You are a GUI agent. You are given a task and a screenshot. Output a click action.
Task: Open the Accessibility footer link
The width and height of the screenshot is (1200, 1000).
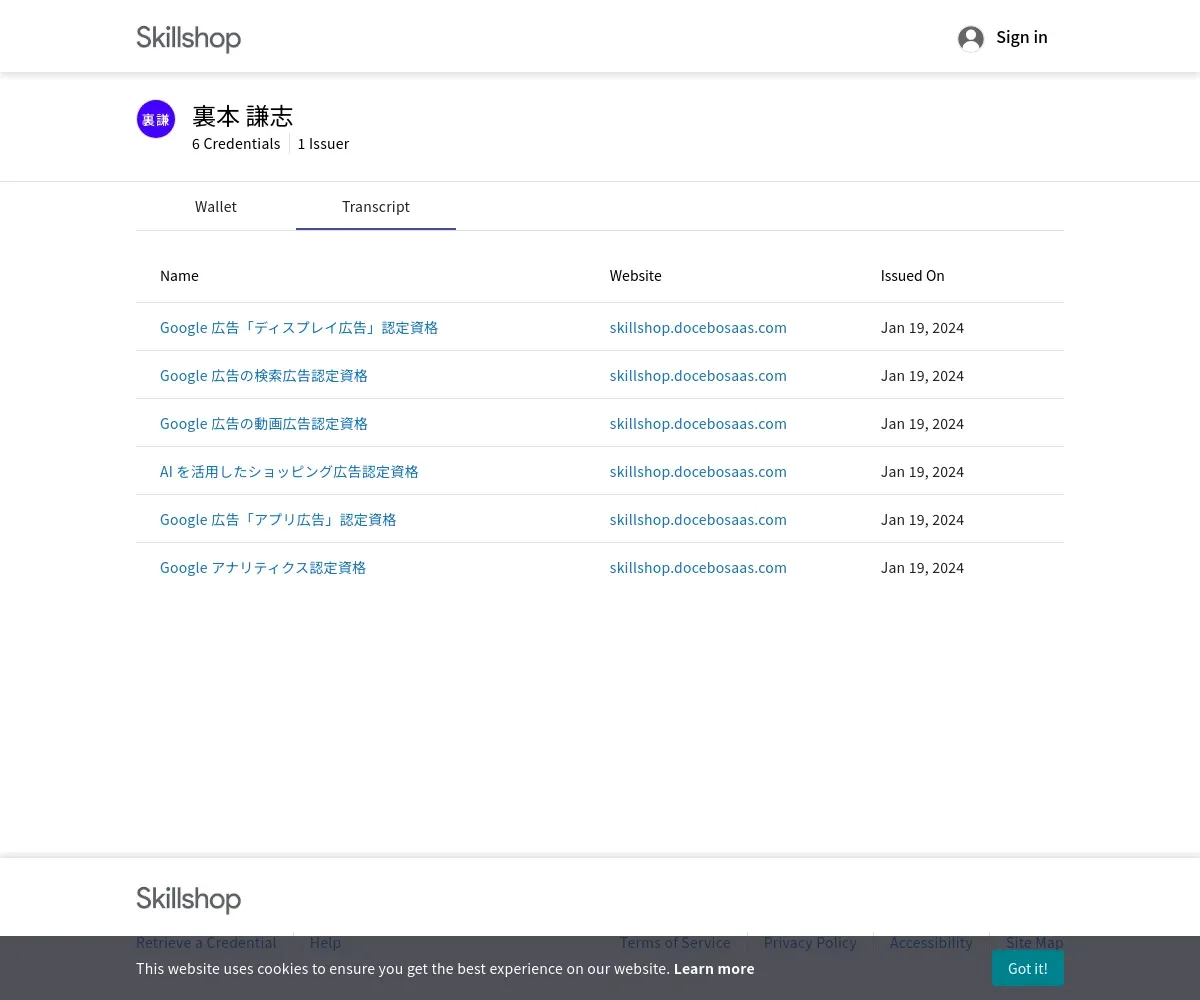931,942
